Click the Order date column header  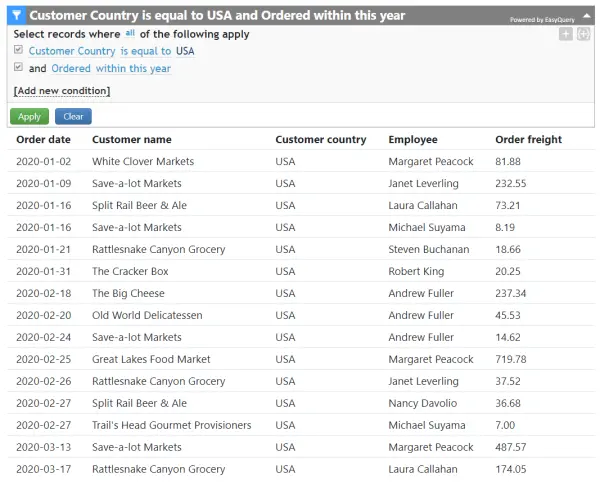pyautogui.click(x=43, y=140)
